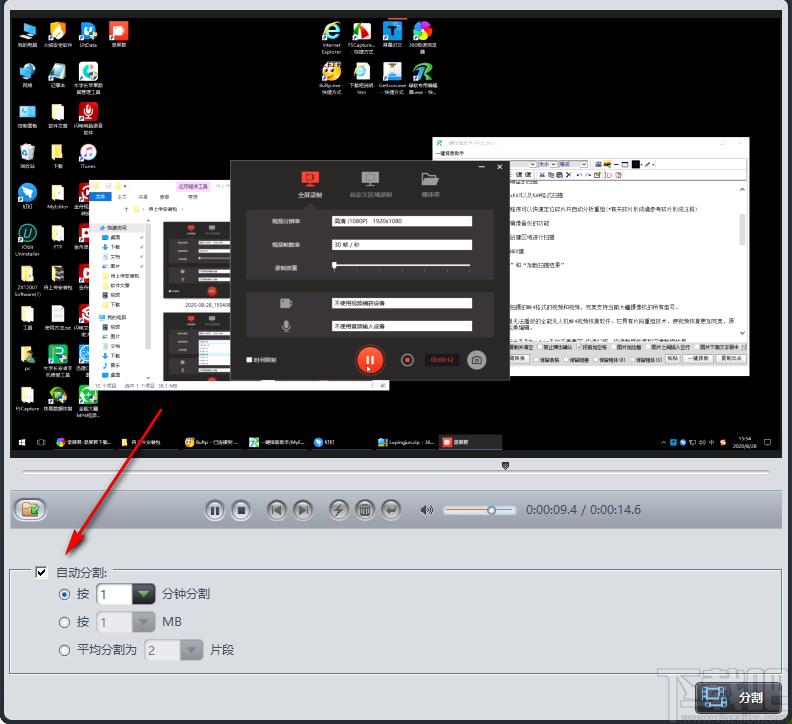The height and width of the screenshot is (724, 792).
Task: Open the 片段 count dropdown arrow
Action: 191,650
